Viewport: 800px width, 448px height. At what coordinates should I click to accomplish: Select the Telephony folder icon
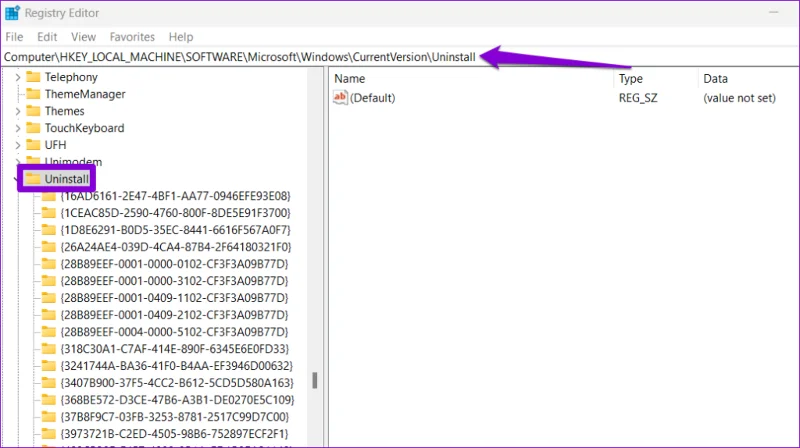point(33,77)
